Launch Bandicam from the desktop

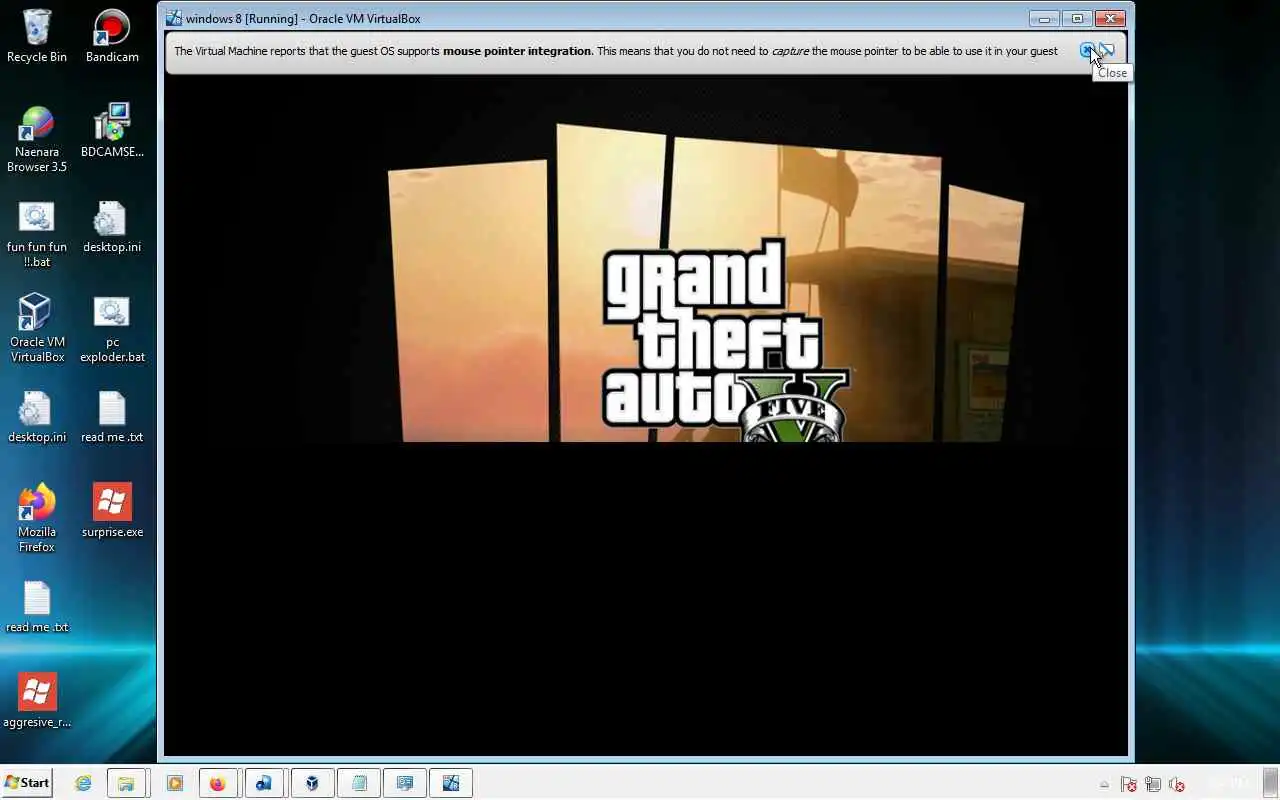112,36
